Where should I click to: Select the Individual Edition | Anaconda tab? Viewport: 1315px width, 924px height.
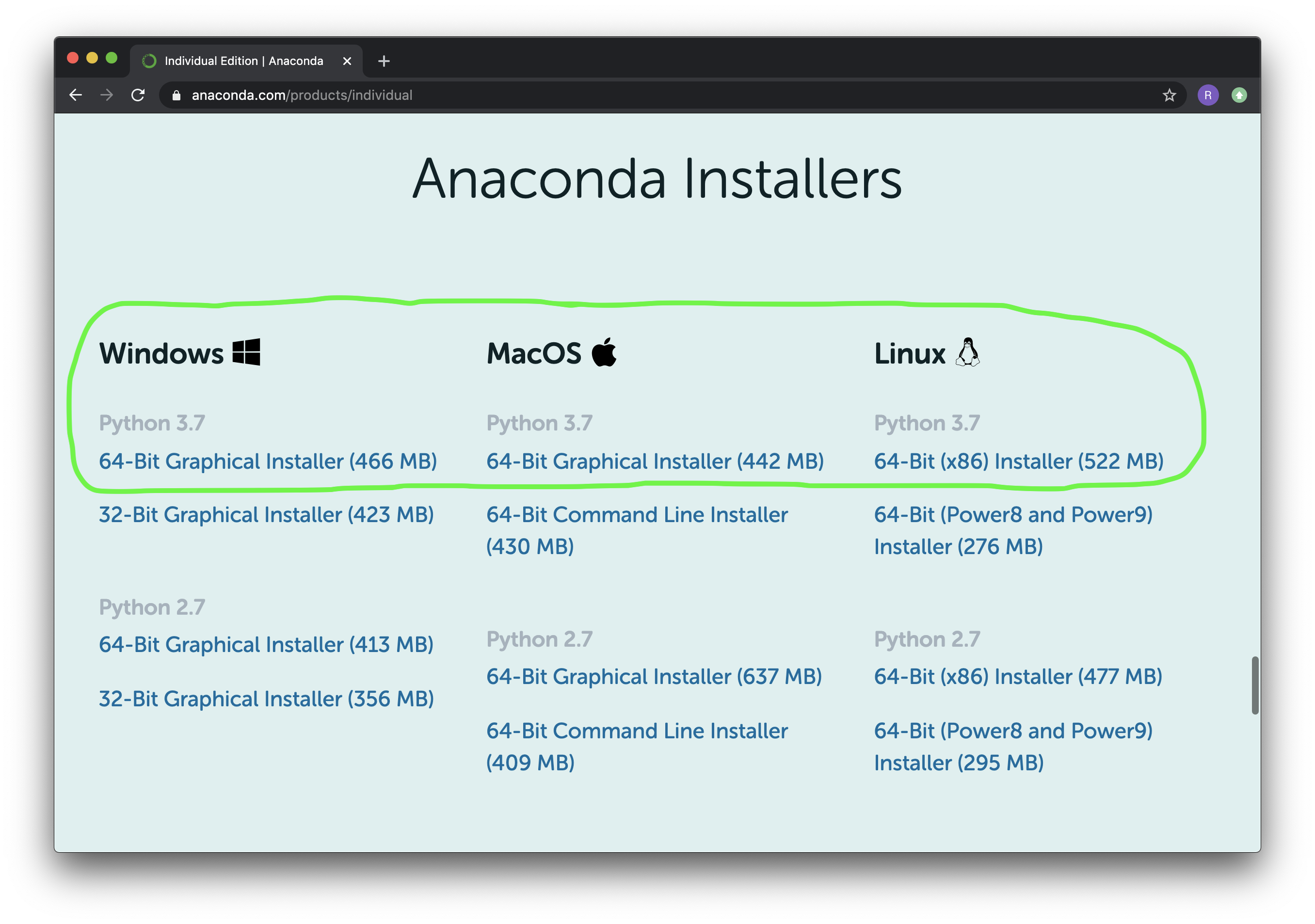pyautogui.click(x=246, y=61)
